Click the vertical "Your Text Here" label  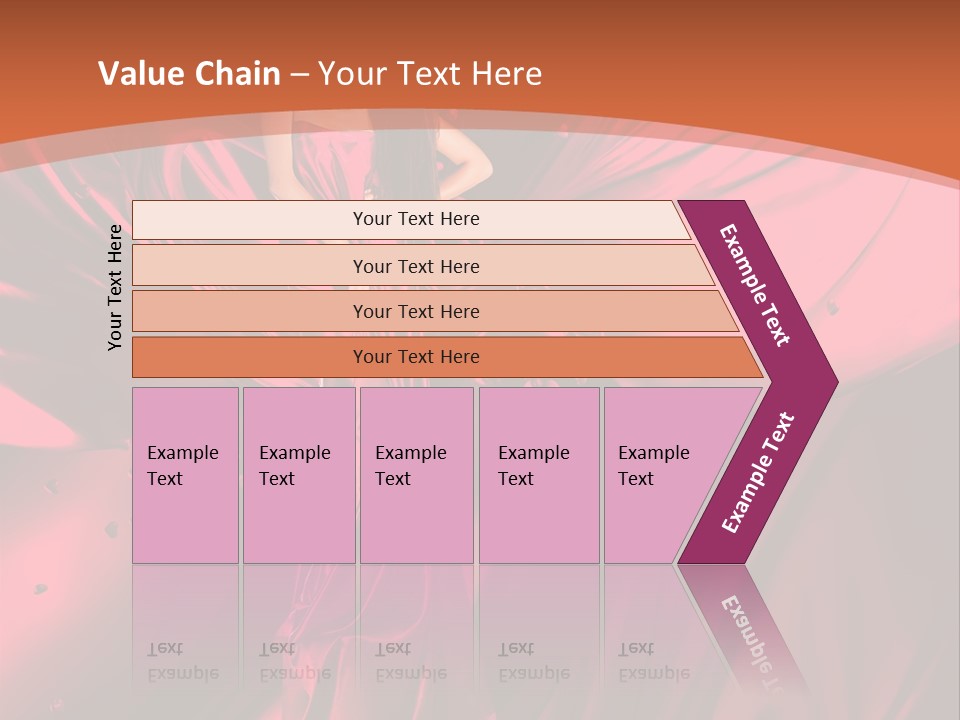click(x=115, y=287)
